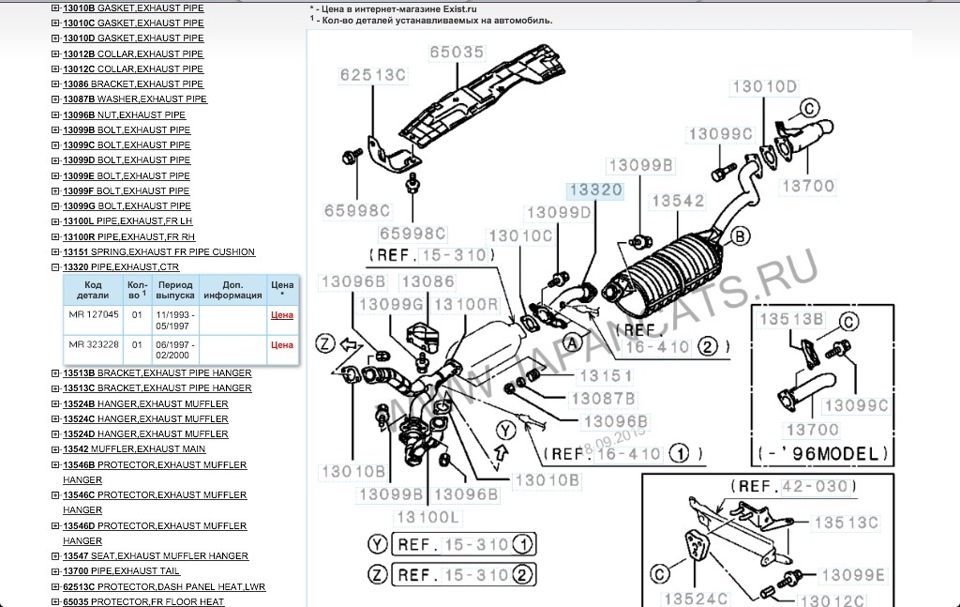Click the 13542 muffler label in the diagram
Screen dimensions: 960x607
[x=679, y=201]
